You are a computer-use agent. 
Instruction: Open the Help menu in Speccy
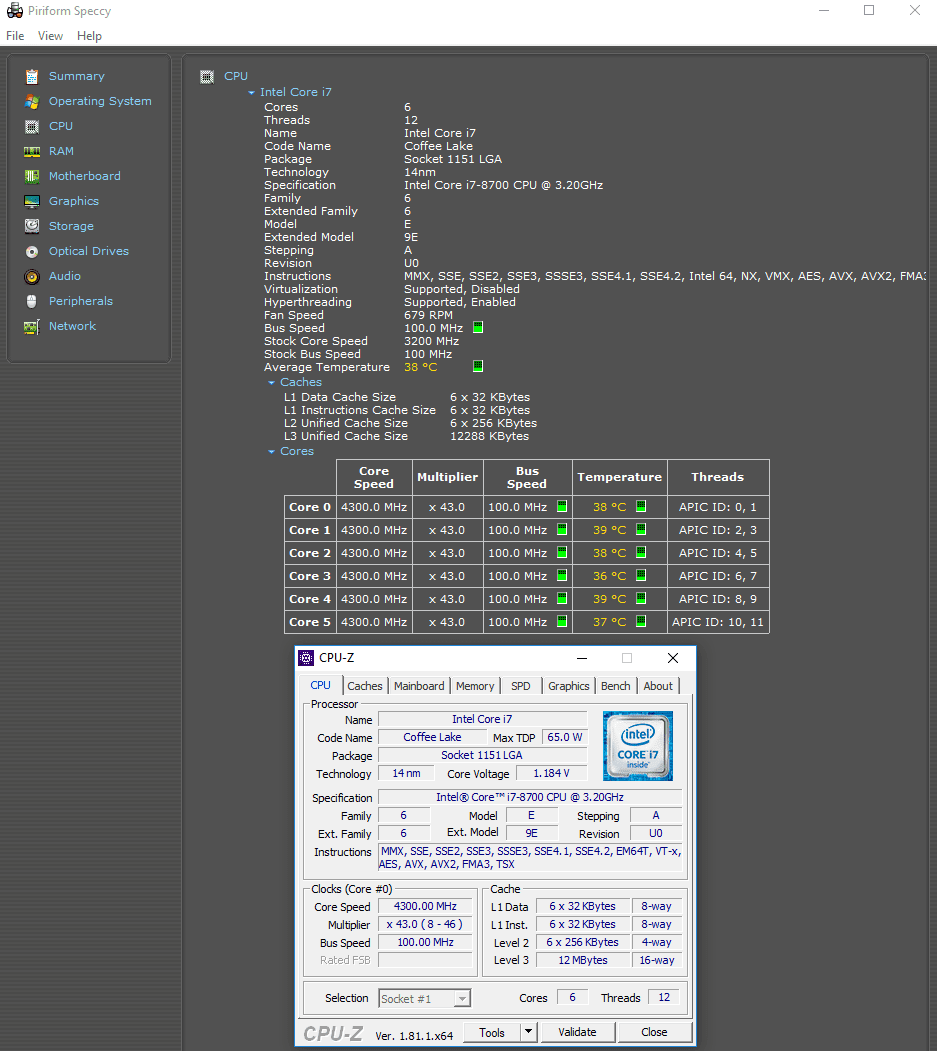coord(89,36)
